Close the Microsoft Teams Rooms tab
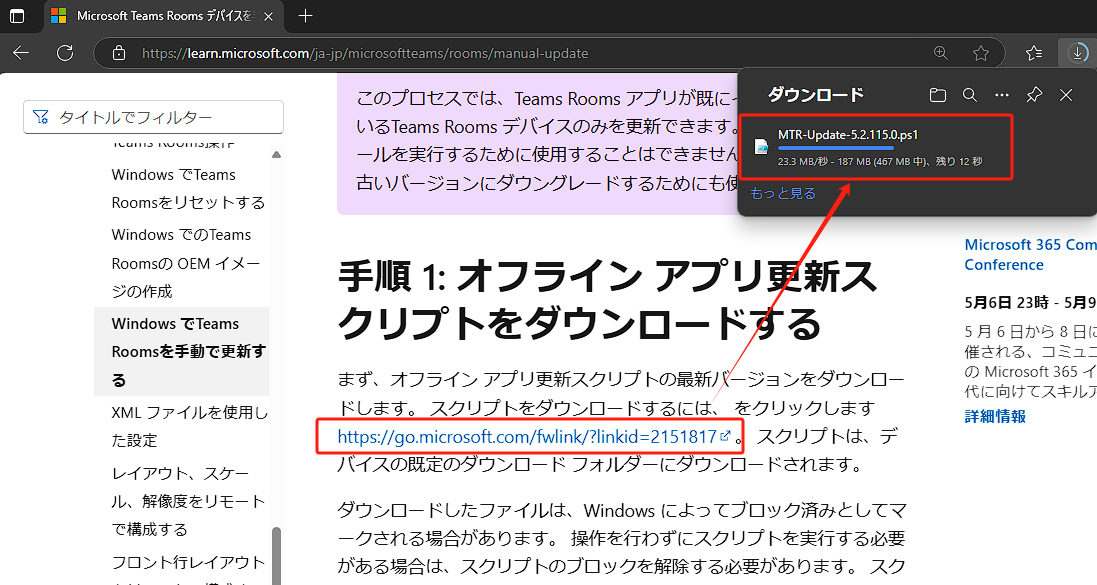Viewport: 1097px width, 585px height. click(269, 16)
